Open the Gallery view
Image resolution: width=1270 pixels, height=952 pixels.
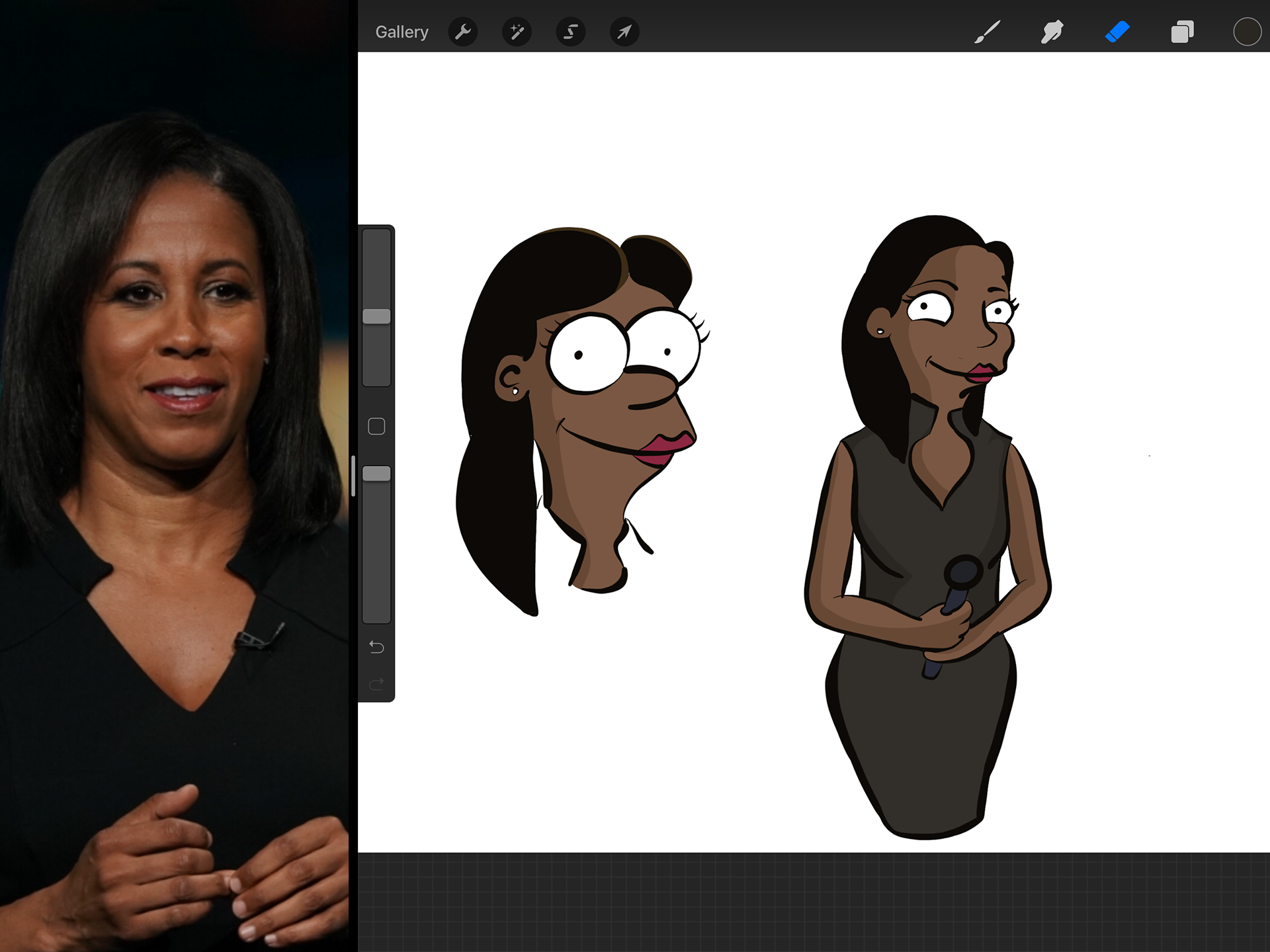(402, 32)
